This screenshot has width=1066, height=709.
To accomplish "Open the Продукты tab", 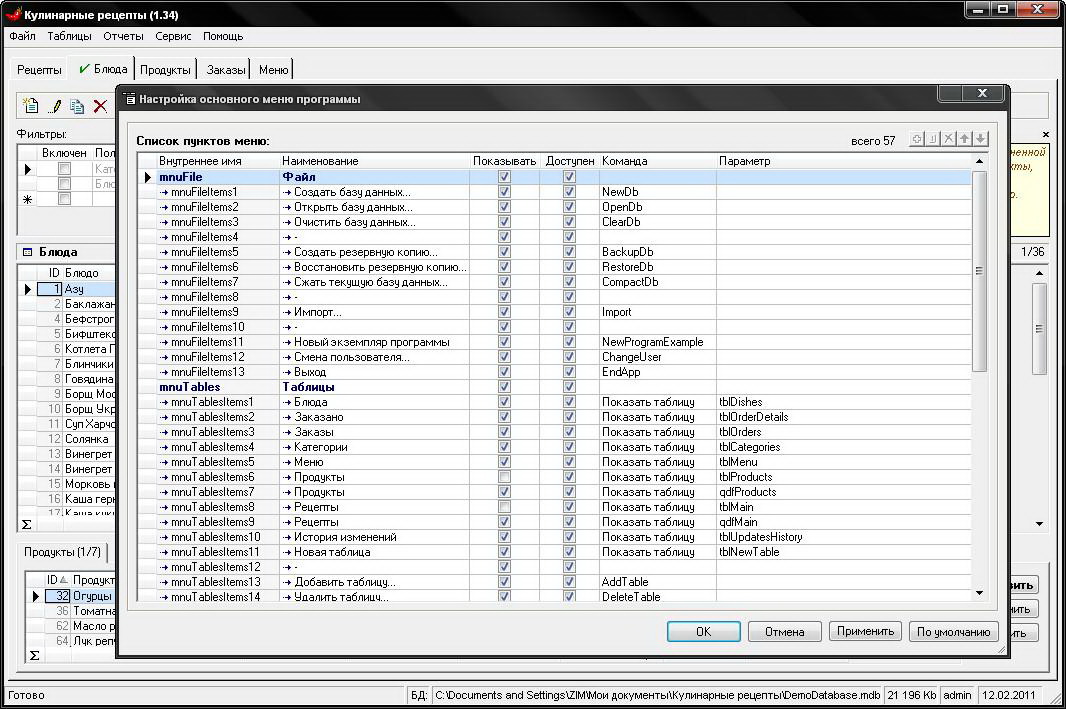I will click(165, 70).
